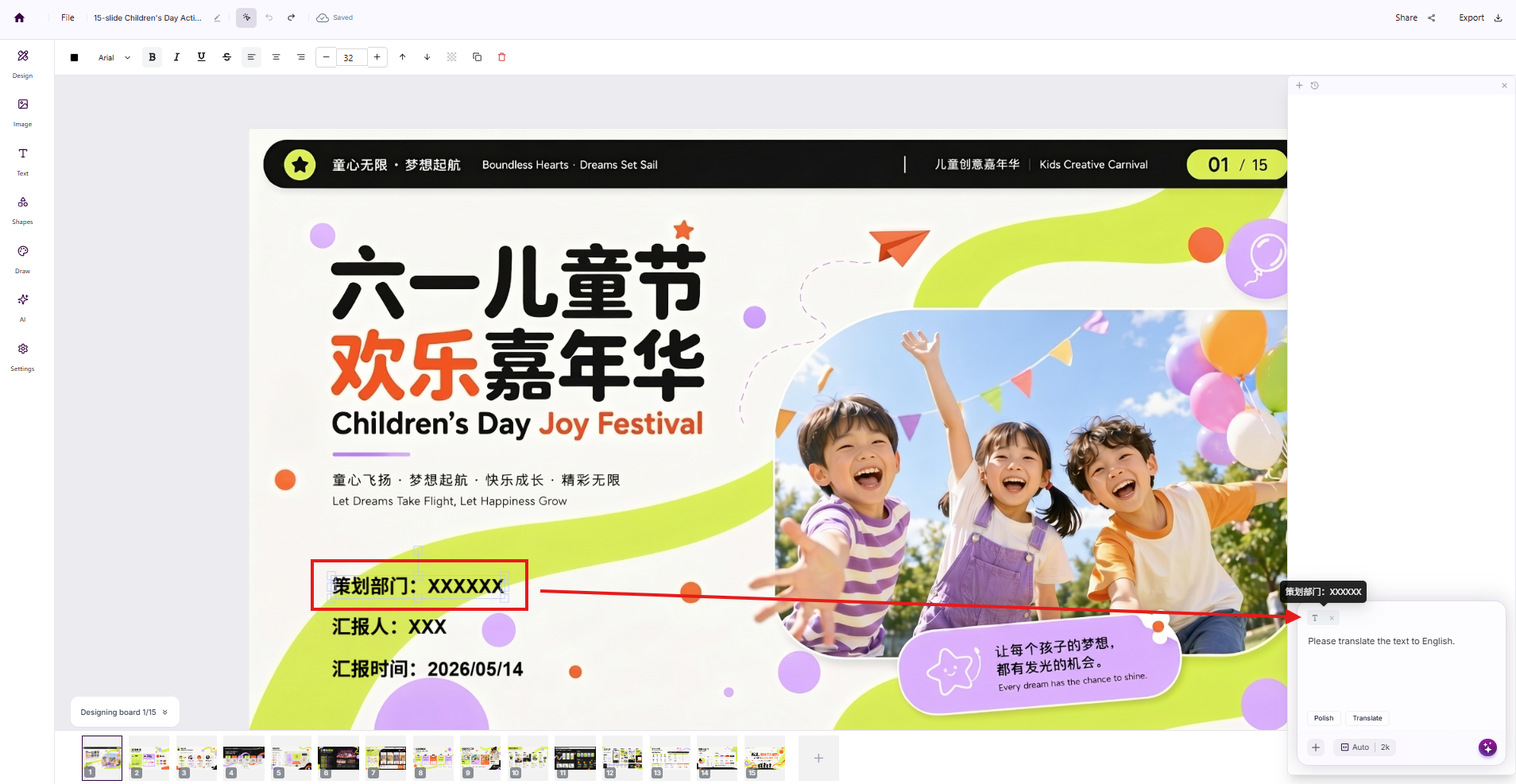1516x784 pixels.
Task: Open the Export menu
Action: (1479, 17)
